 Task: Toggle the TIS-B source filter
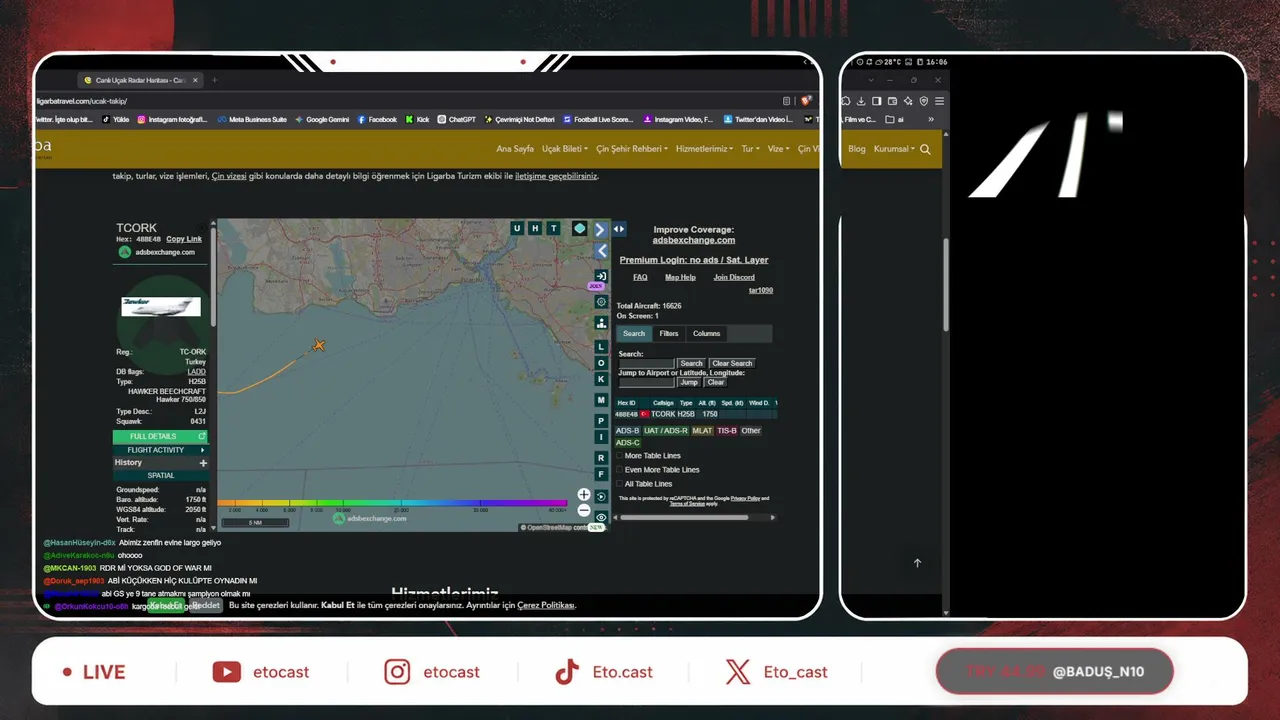point(727,431)
